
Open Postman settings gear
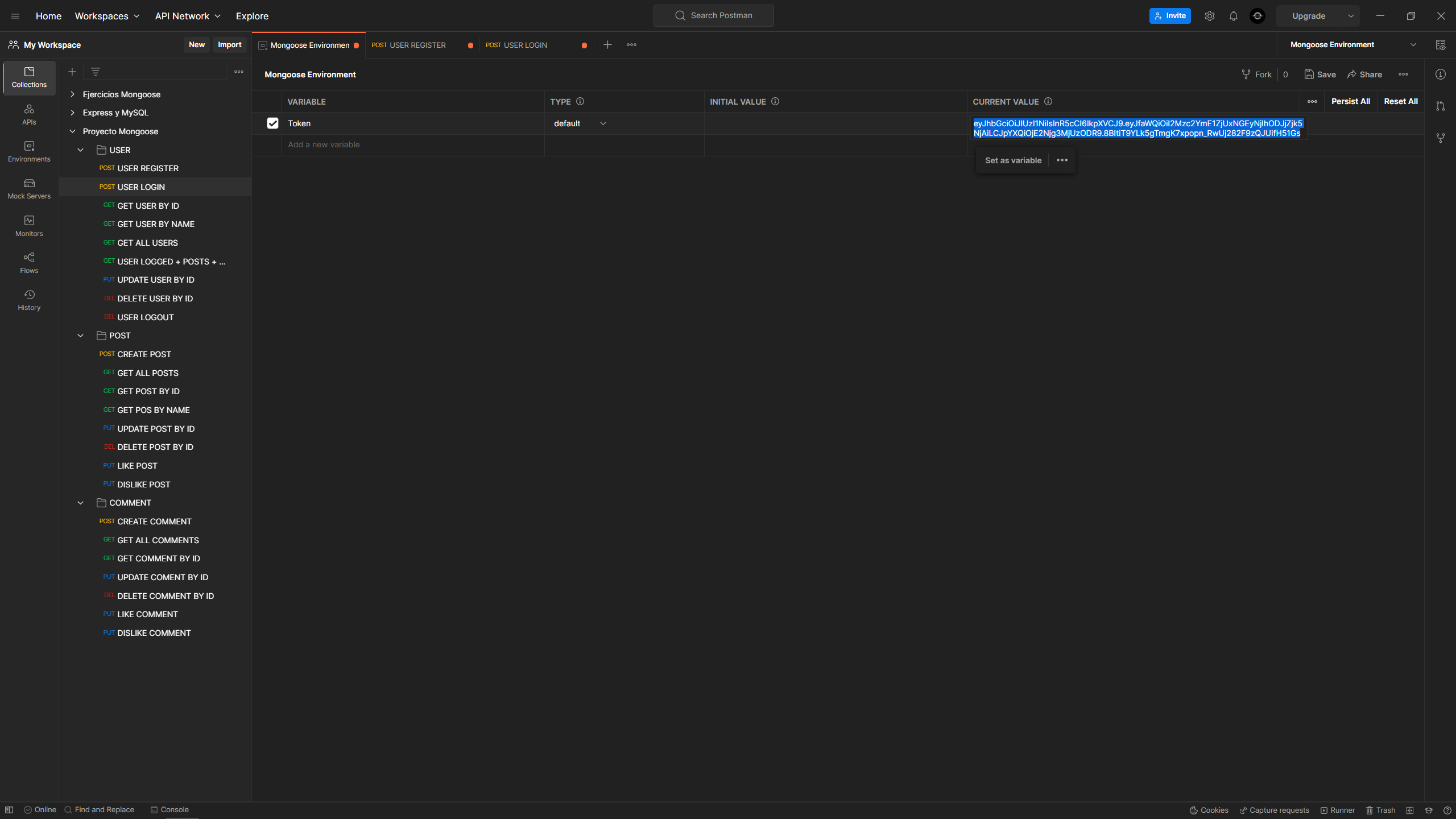(x=1210, y=15)
